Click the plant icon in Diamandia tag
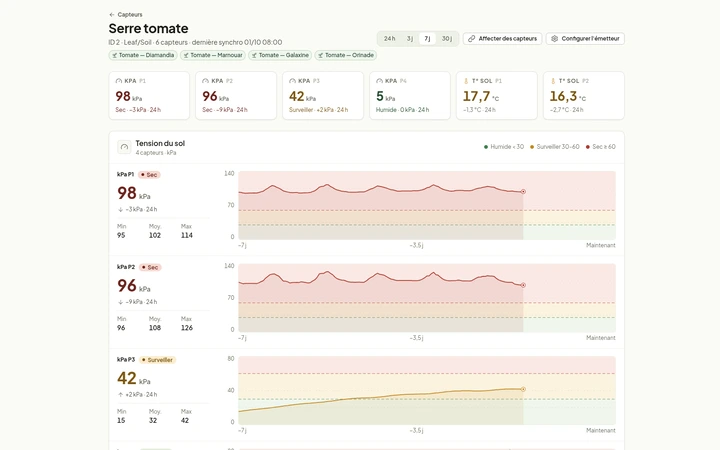Image resolution: width=720 pixels, height=450 pixels. click(114, 55)
